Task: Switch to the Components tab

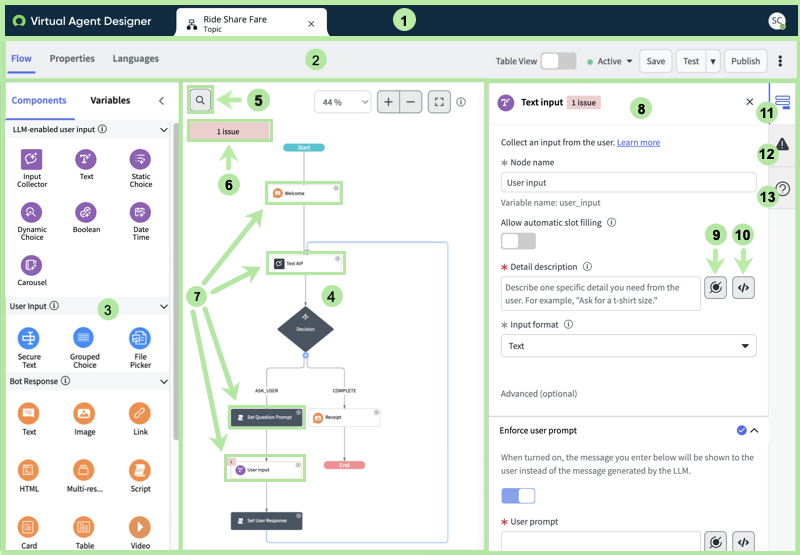Action: (x=39, y=100)
